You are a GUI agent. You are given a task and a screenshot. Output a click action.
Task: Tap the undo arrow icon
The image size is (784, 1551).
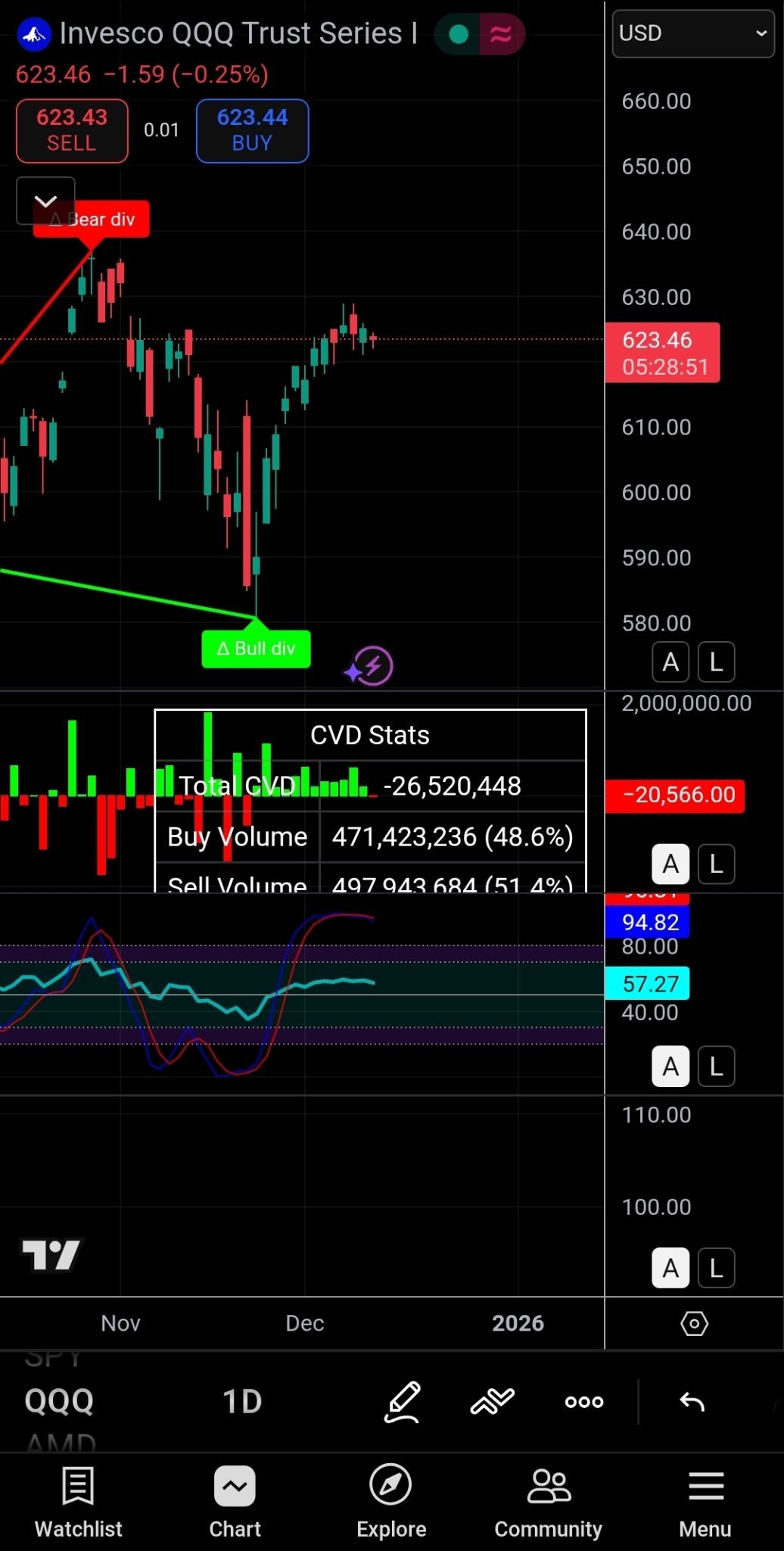pos(692,1402)
